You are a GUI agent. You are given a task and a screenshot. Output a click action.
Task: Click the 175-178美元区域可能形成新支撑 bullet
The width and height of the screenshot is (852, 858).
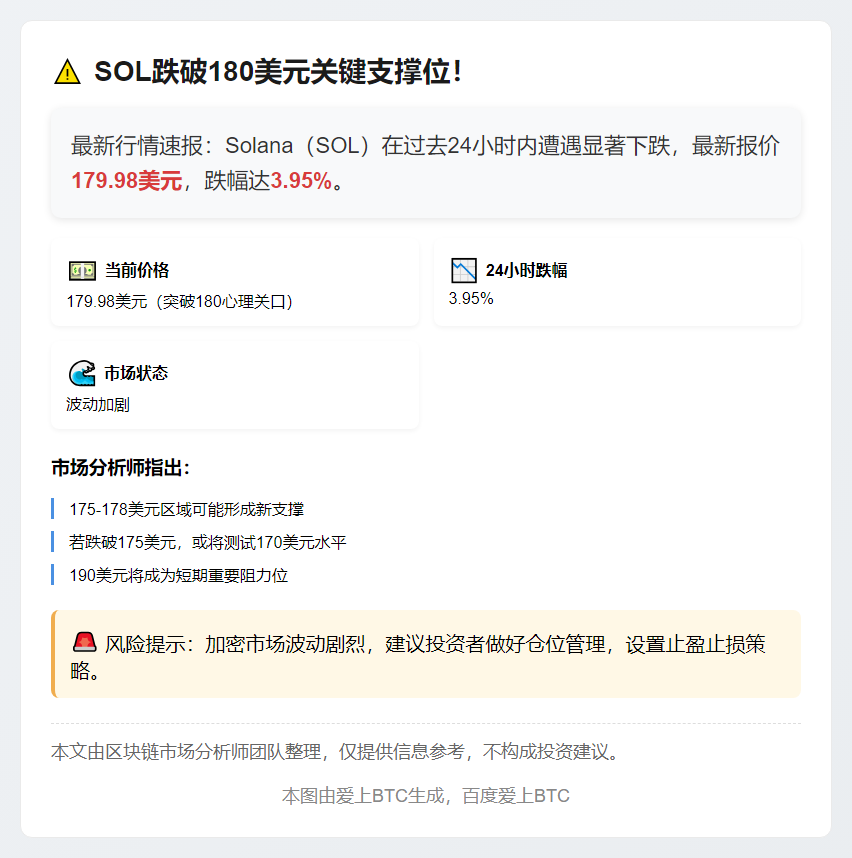click(x=186, y=509)
